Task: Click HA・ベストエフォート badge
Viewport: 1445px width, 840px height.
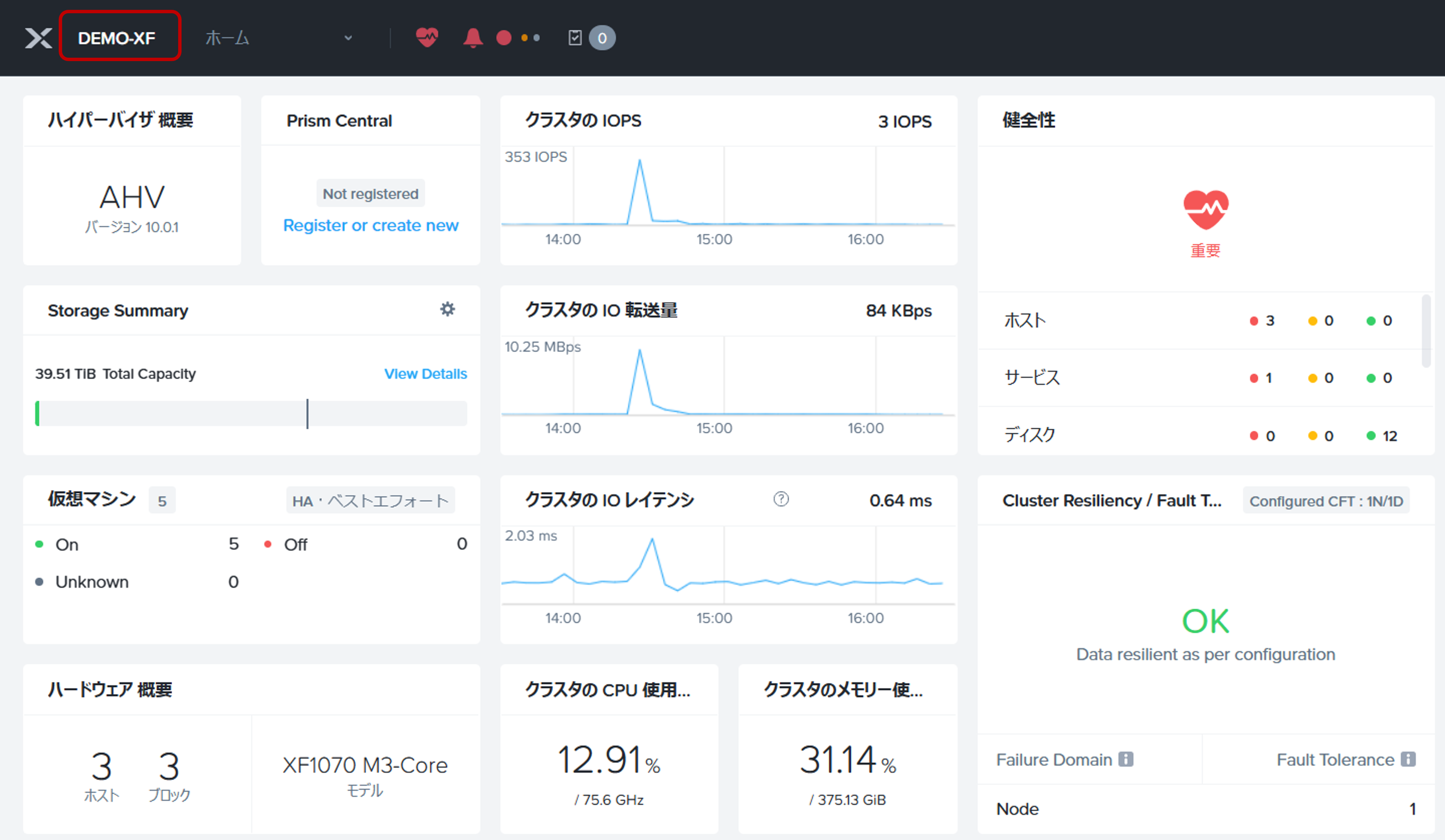Action: (370, 501)
